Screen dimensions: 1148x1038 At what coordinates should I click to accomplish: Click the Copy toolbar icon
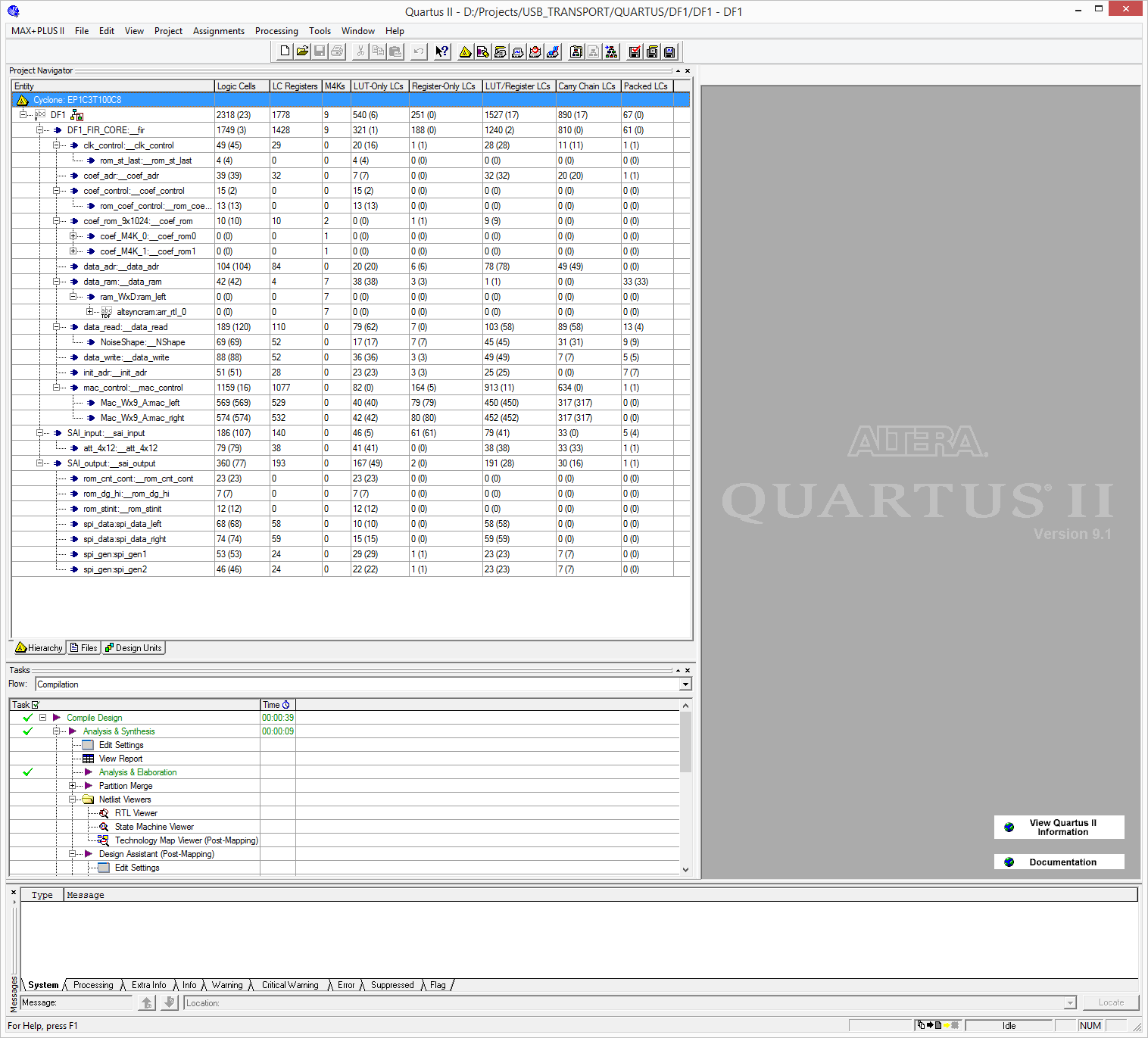pos(378,51)
